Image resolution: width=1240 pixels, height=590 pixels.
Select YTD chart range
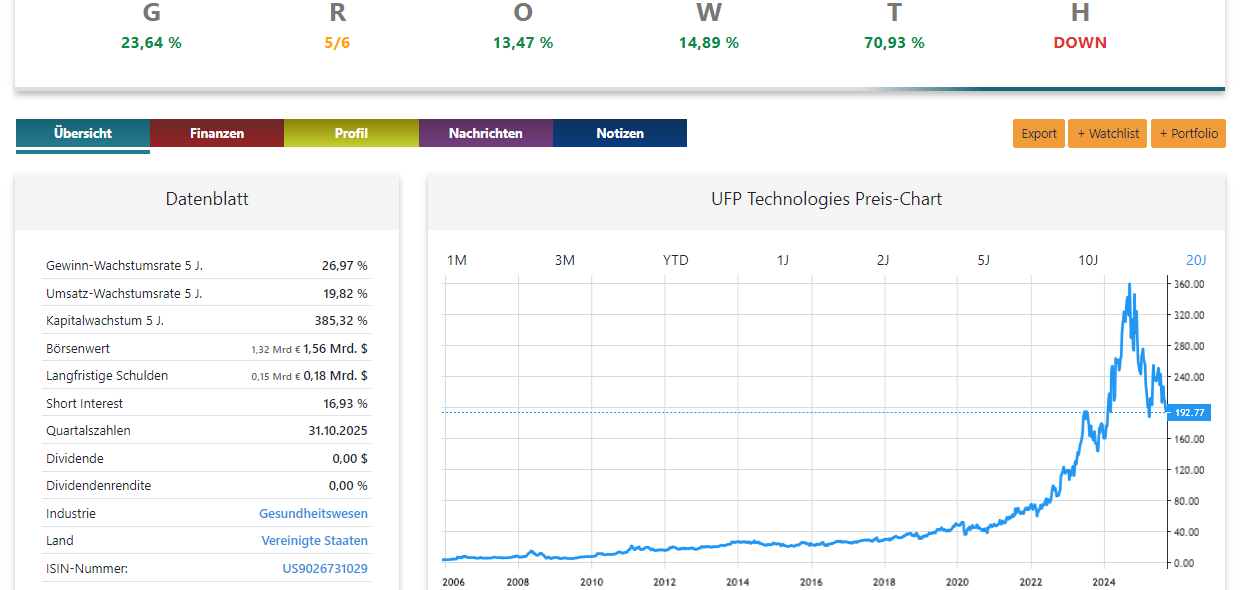tap(676, 260)
